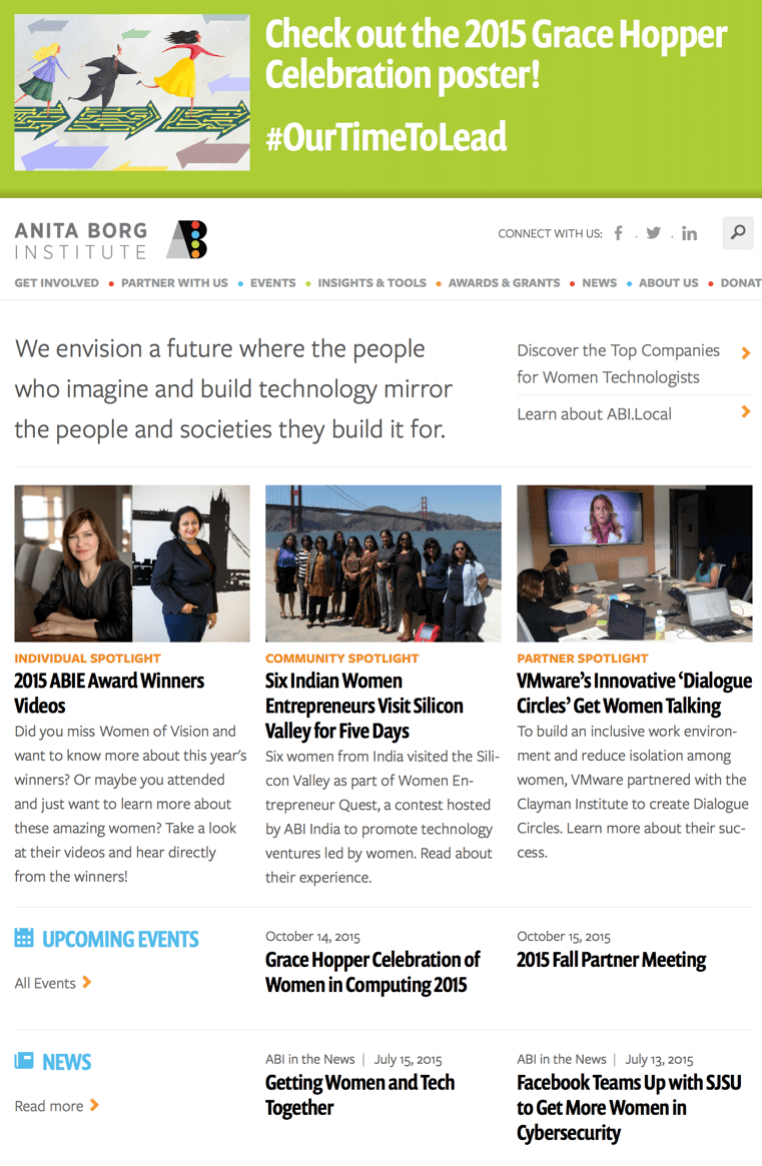The width and height of the screenshot is (762, 1166).
Task: Click arrow beside Top Companies link
Action: [746, 352]
